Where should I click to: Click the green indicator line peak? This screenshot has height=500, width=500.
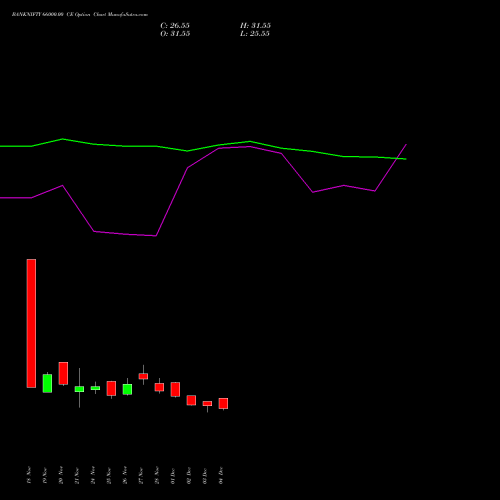click(63, 139)
